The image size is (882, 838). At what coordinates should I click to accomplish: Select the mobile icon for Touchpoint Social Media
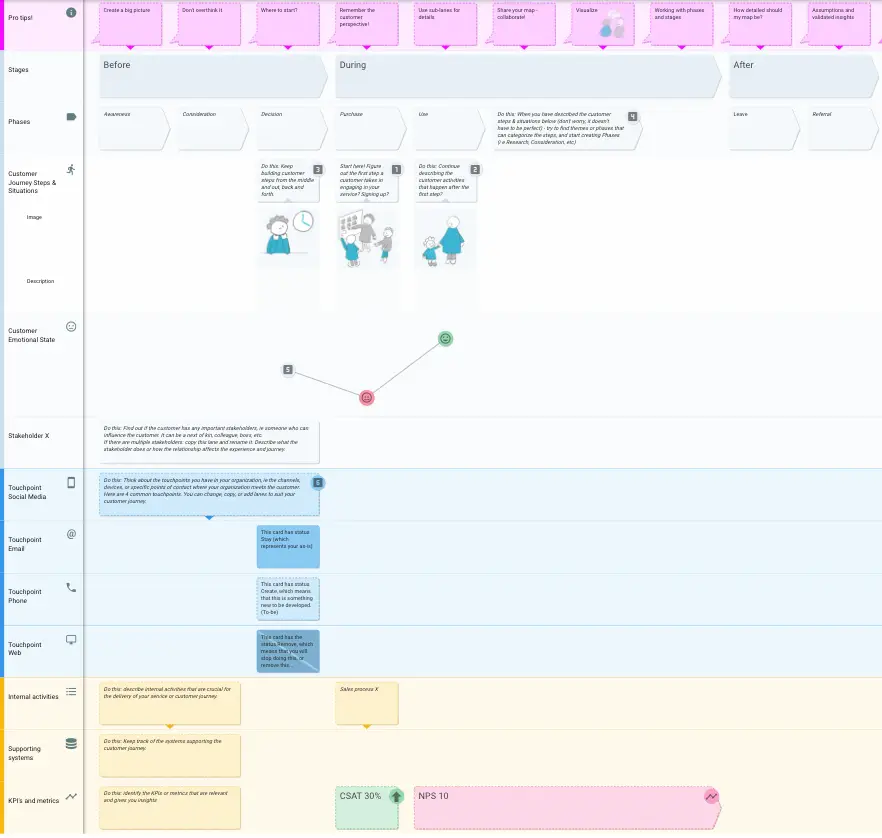point(70,481)
